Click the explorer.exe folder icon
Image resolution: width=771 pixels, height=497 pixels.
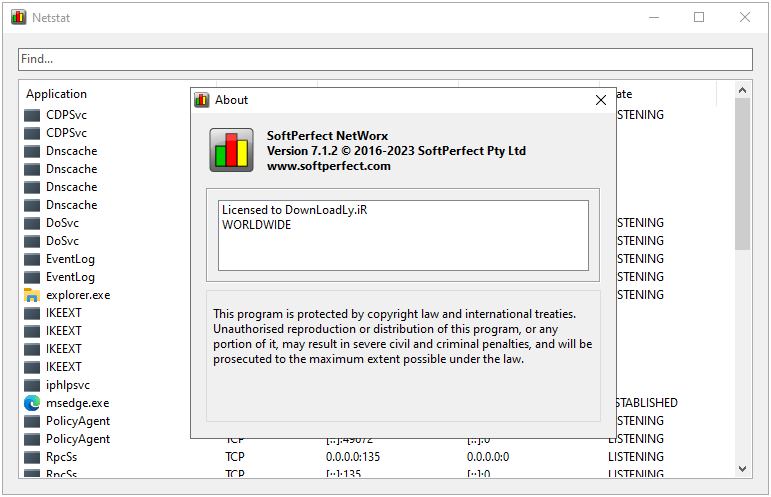[x=32, y=295]
